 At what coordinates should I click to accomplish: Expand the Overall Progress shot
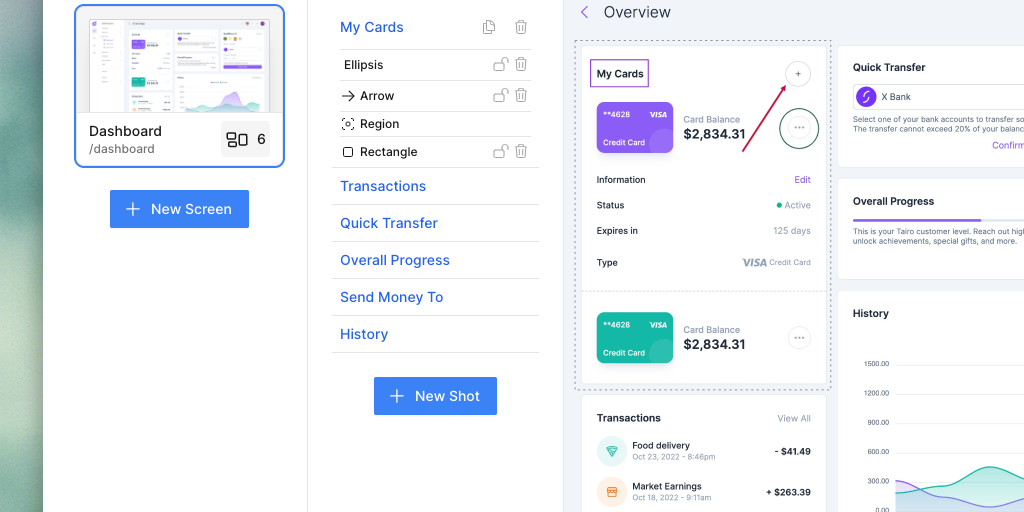coord(395,260)
